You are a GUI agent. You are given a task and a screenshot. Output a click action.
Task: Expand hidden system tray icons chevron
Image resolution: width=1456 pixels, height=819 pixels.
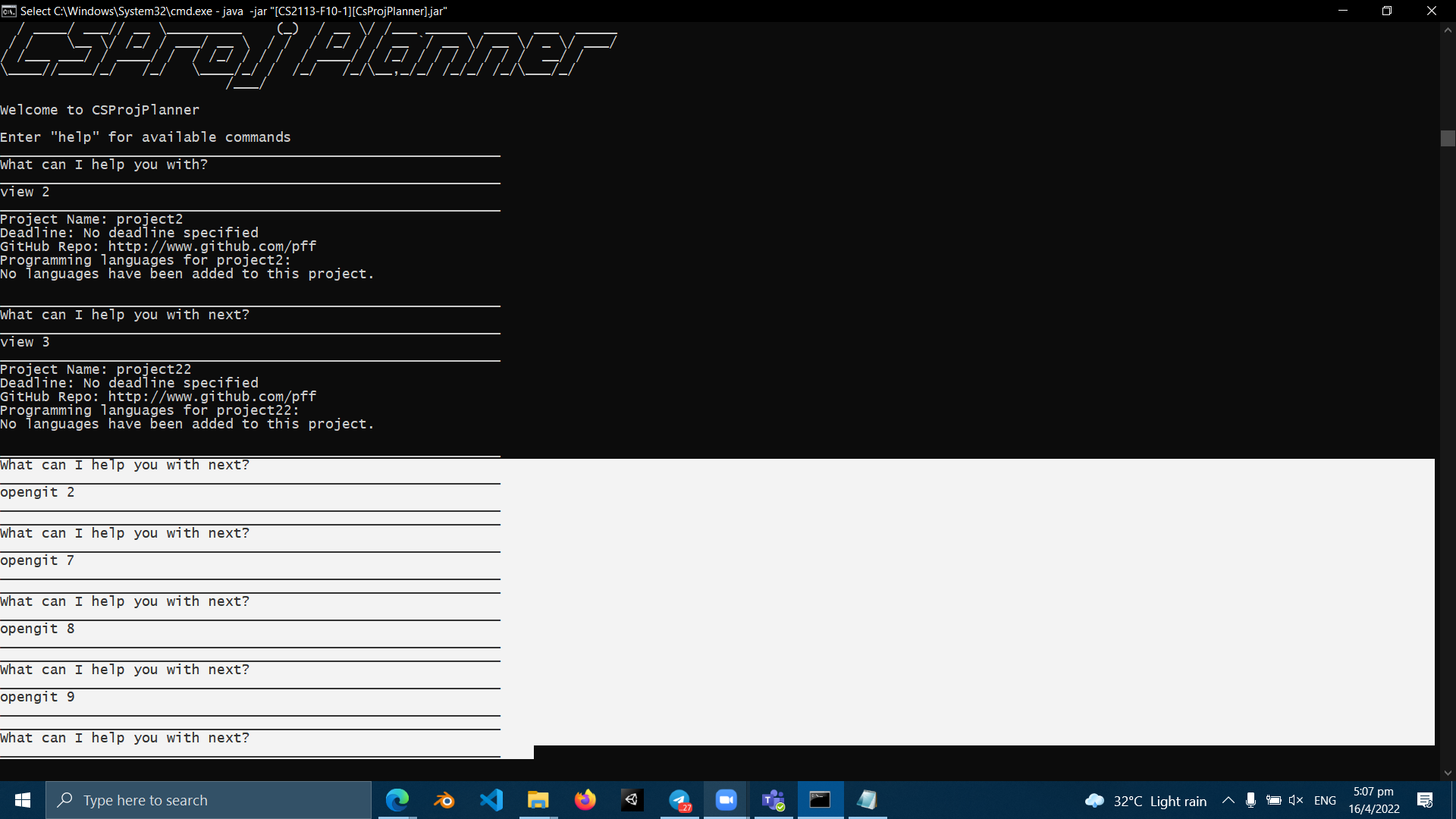point(1228,801)
